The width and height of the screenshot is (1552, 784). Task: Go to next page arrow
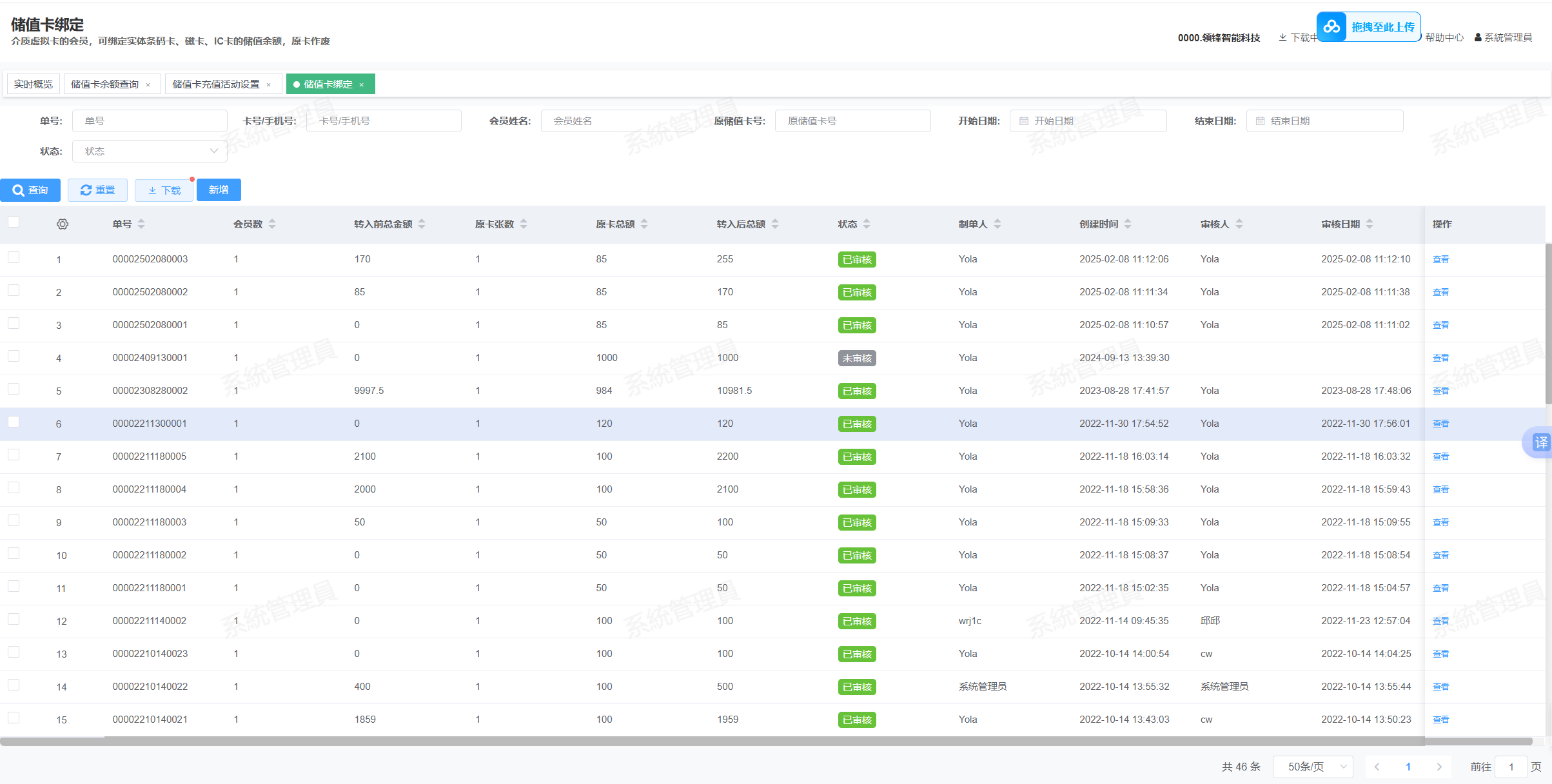[x=1439, y=767]
